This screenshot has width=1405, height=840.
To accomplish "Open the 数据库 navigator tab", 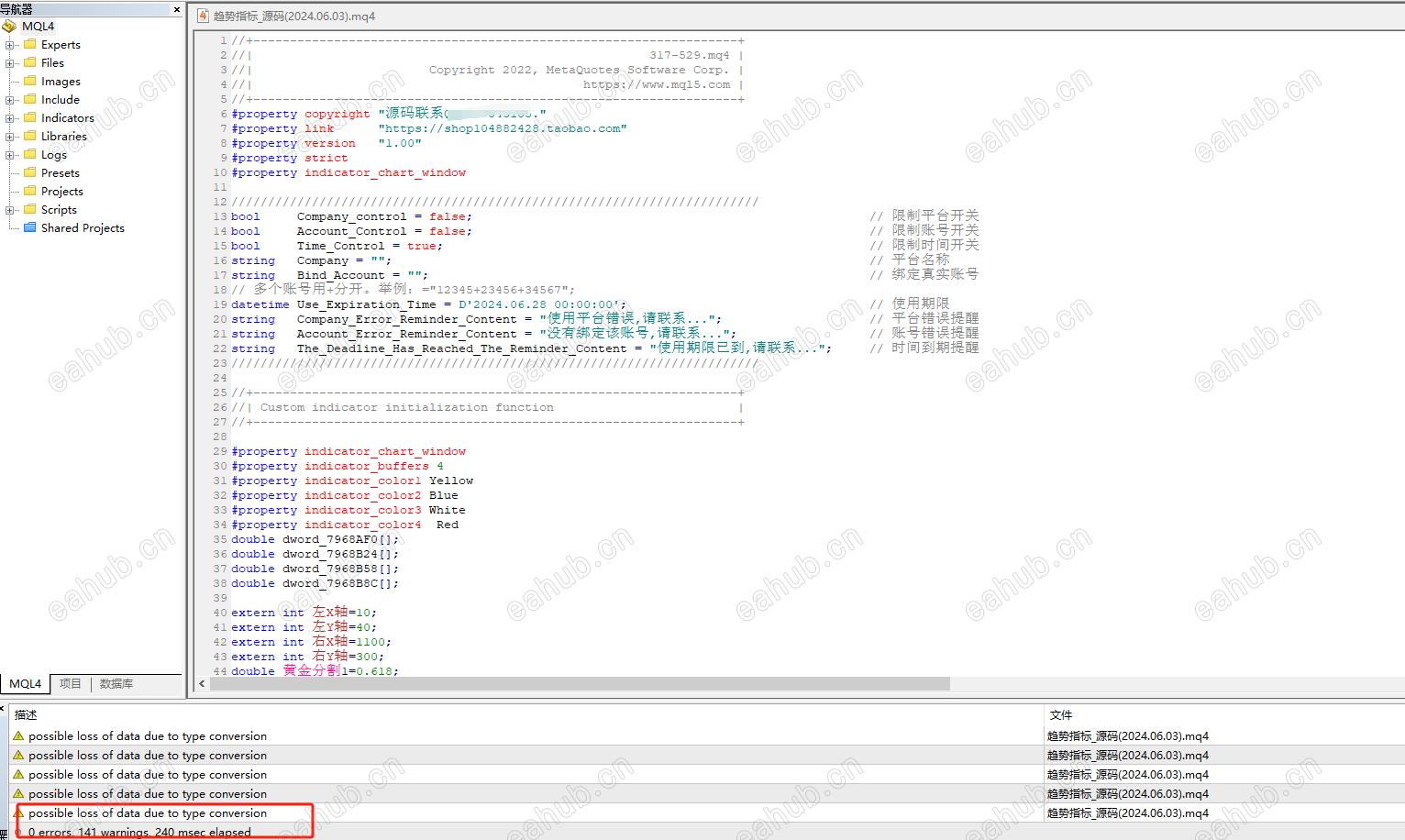I will point(116,684).
